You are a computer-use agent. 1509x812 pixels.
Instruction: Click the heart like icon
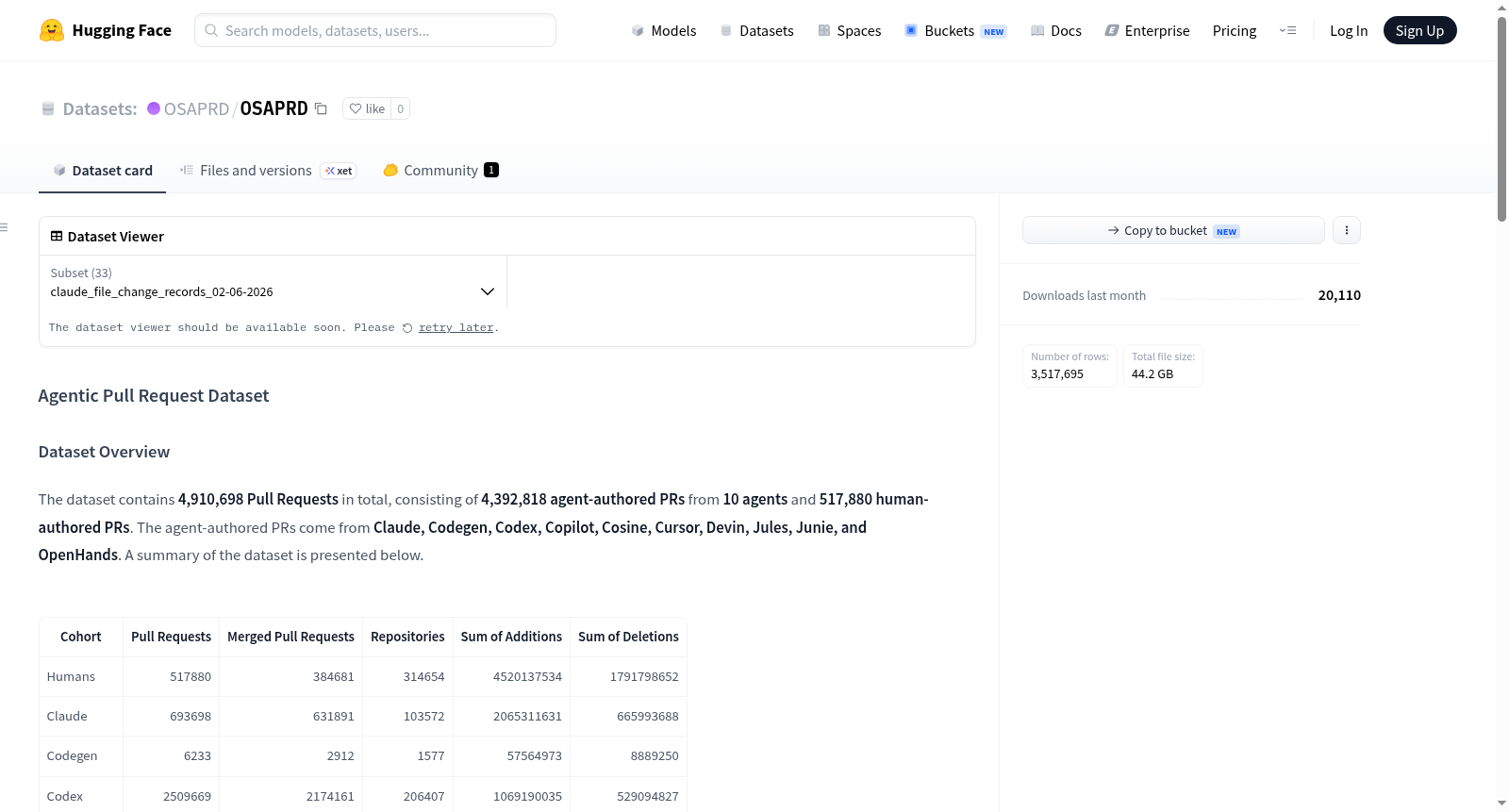tap(356, 108)
